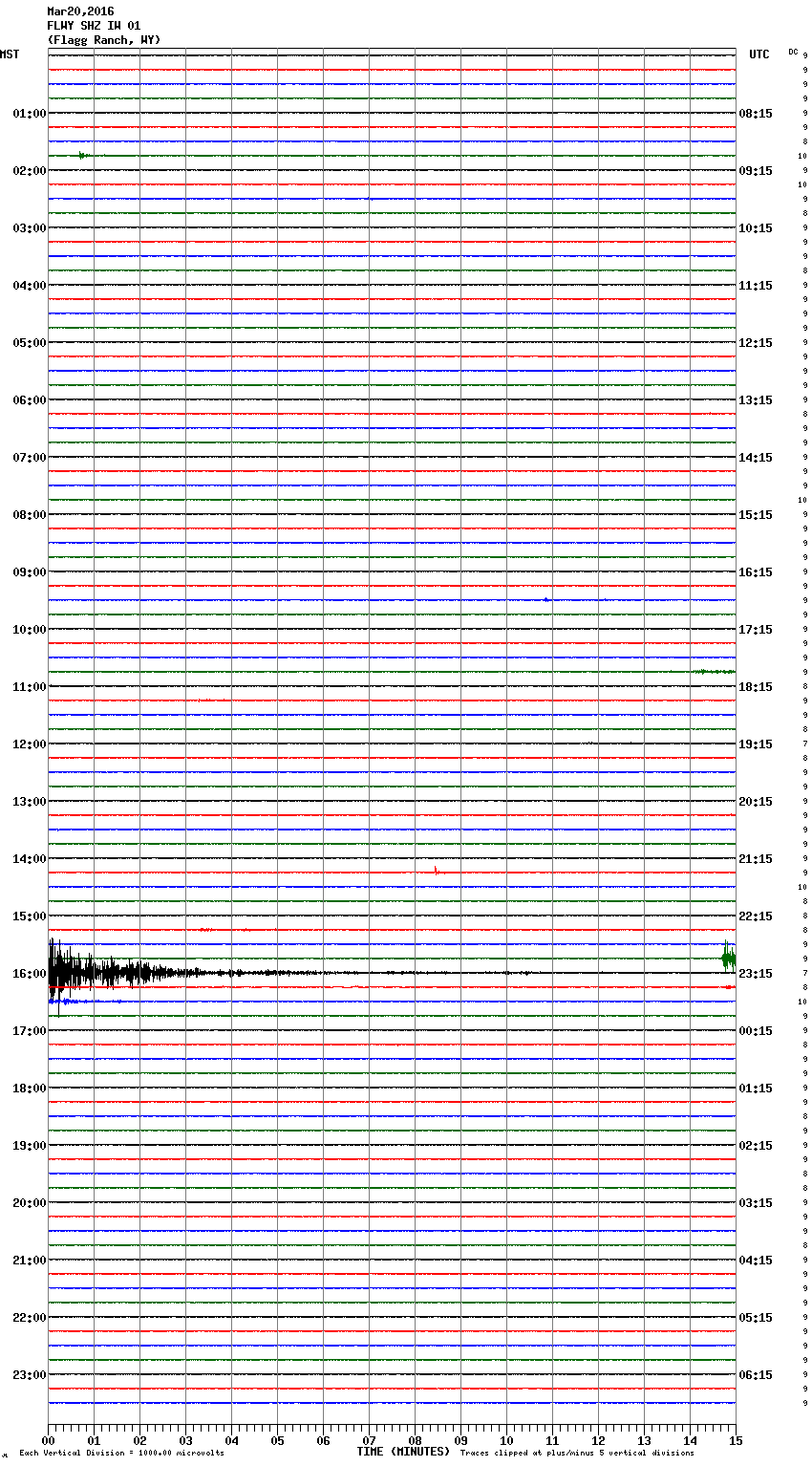The image size is (812, 1466).
Task: Select the 16:00 MST time label
Action: (x=30, y=974)
